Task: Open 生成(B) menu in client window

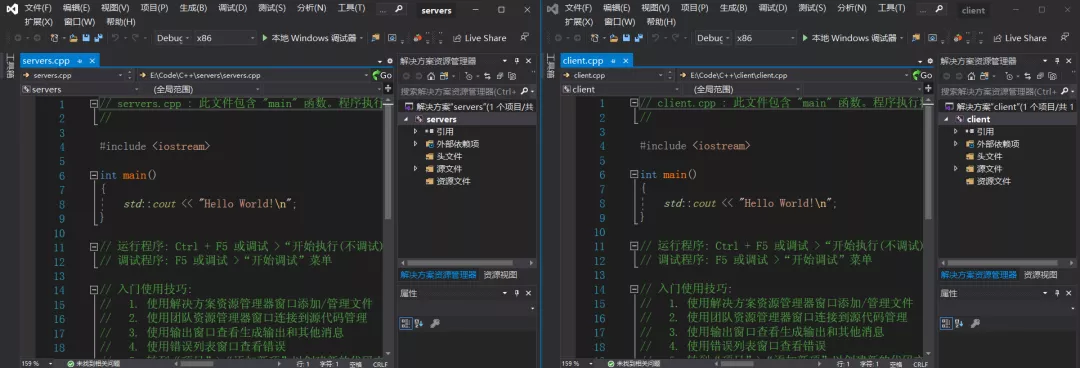Action: pos(734,8)
